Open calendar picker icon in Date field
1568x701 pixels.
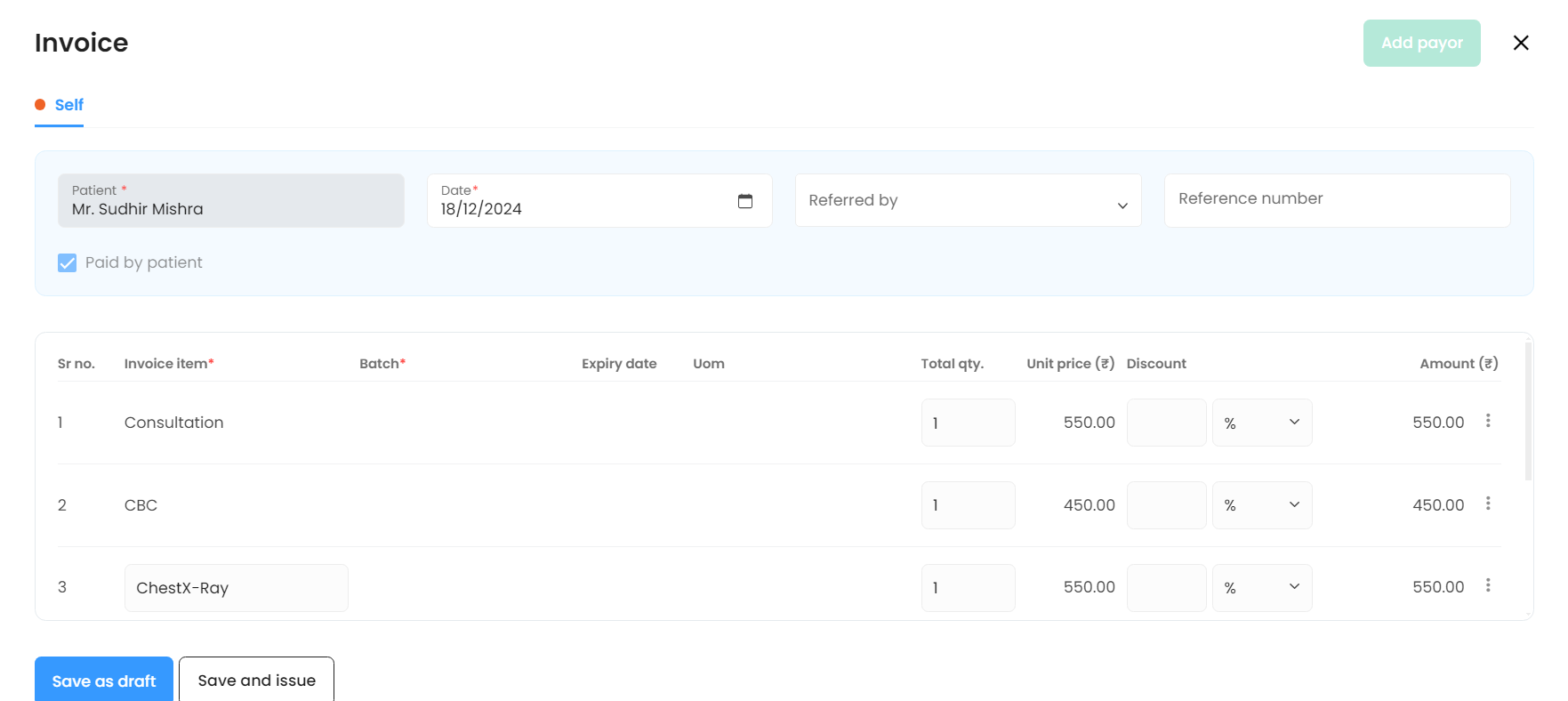pos(745,201)
